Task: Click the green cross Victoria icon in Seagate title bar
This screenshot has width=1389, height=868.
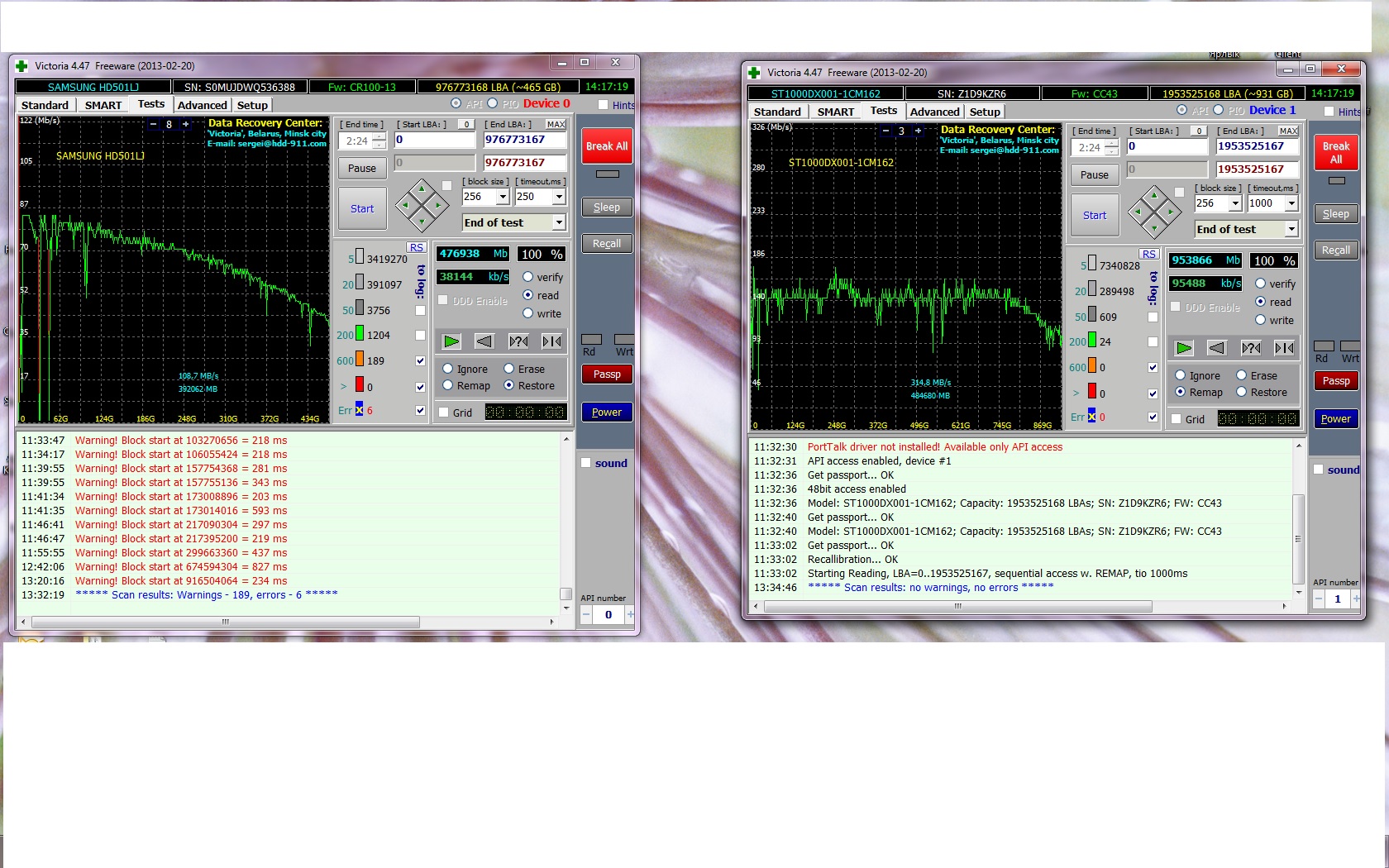Action: click(753, 73)
